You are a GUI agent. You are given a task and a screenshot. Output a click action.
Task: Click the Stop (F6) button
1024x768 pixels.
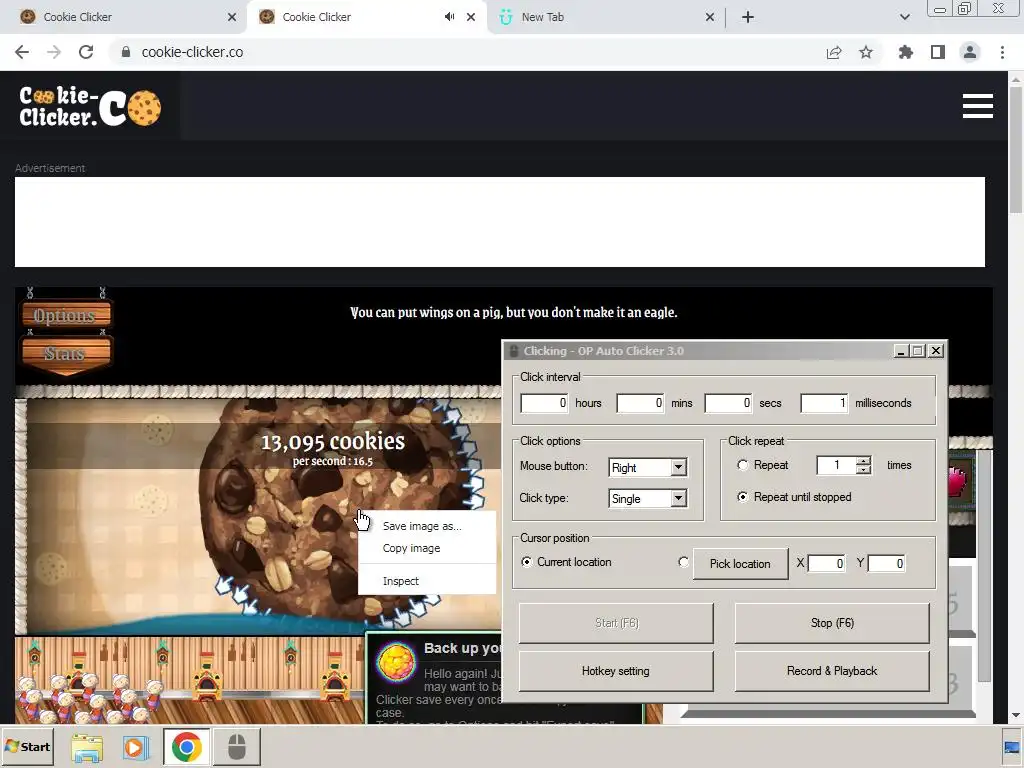832,623
